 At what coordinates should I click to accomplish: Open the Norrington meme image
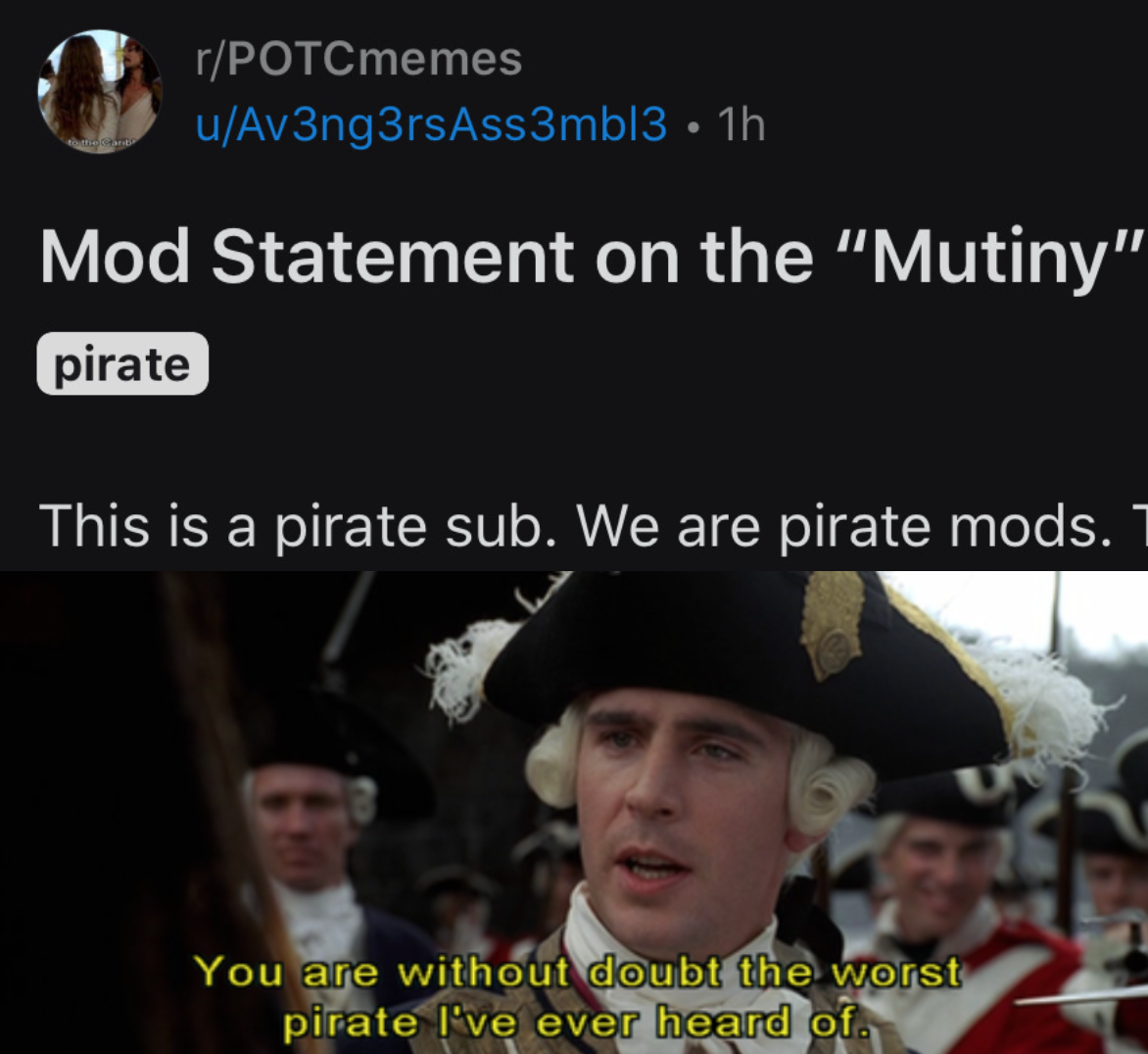(x=574, y=812)
